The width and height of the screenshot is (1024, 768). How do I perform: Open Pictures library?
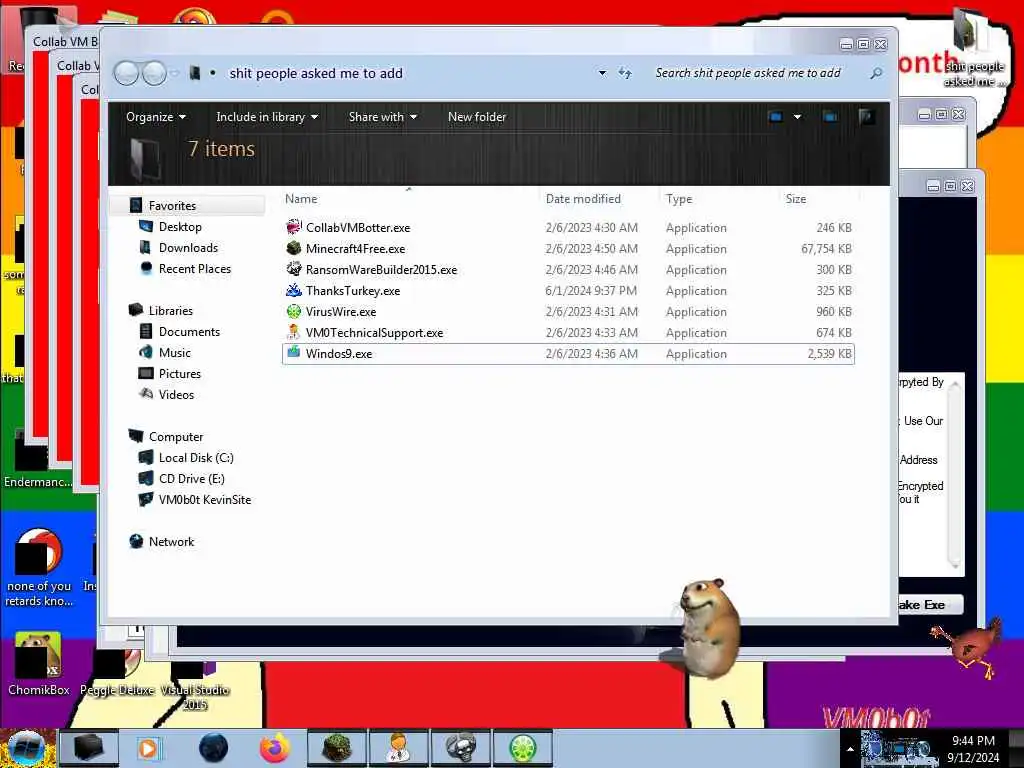pos(180,374)
